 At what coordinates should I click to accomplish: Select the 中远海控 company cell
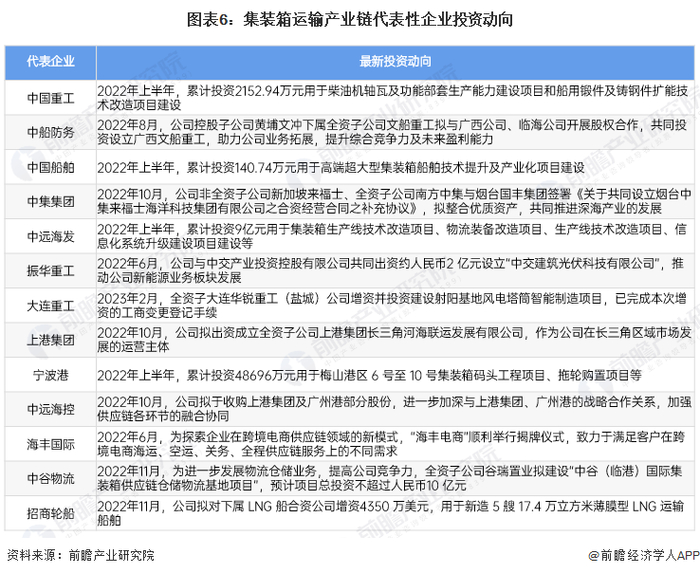(x=50, y=409)
